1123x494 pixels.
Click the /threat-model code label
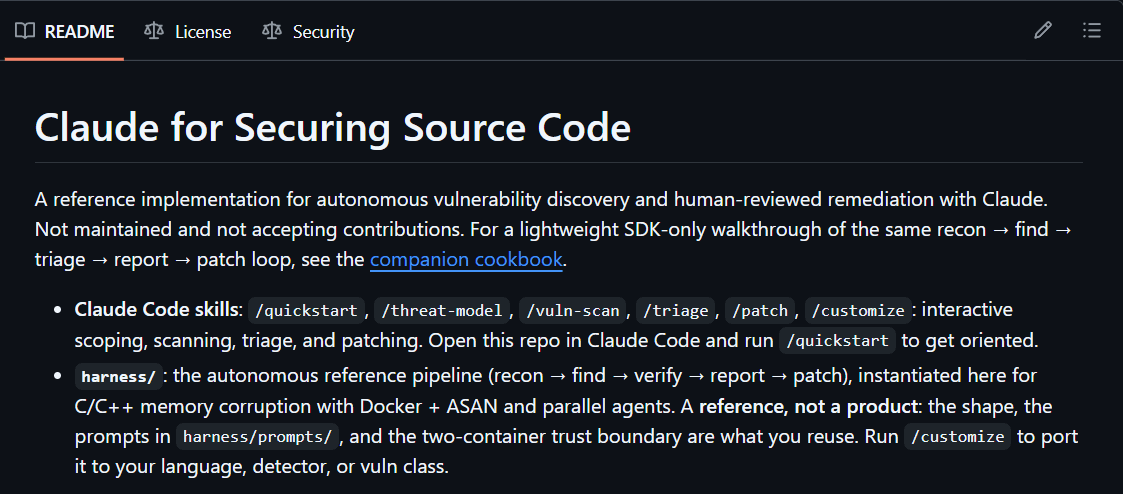point(442,311)
